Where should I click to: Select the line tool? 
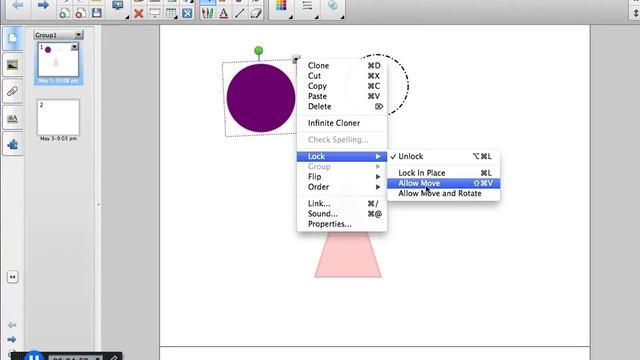coord(240,13)
